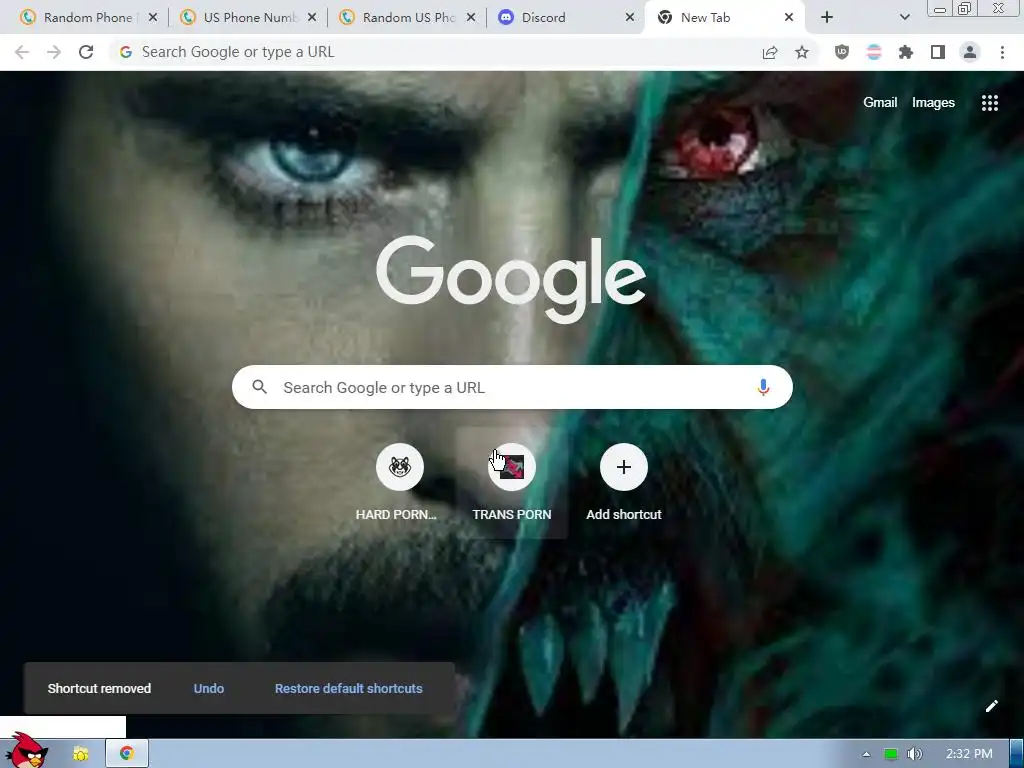Click the magnifier icon in the search box

[259, 387]
